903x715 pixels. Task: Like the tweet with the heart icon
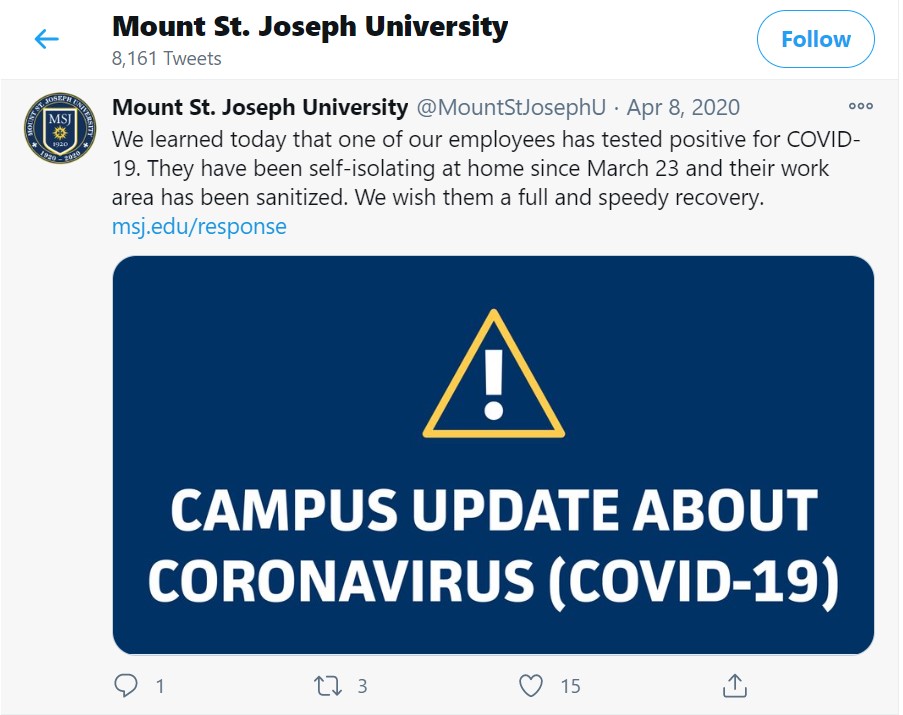point(530,685)
